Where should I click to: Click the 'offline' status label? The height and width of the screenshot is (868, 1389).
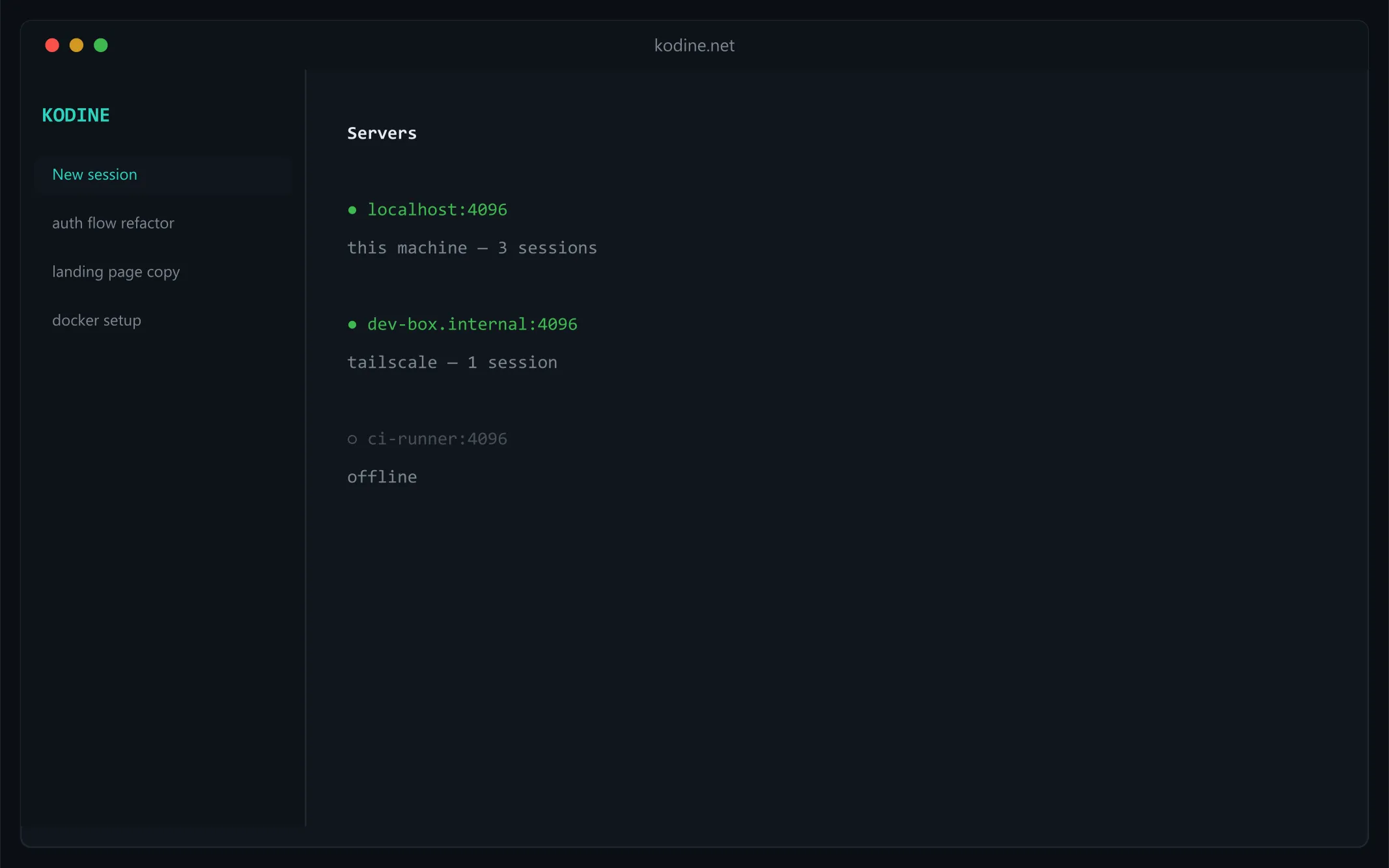(x=382, y=477)
